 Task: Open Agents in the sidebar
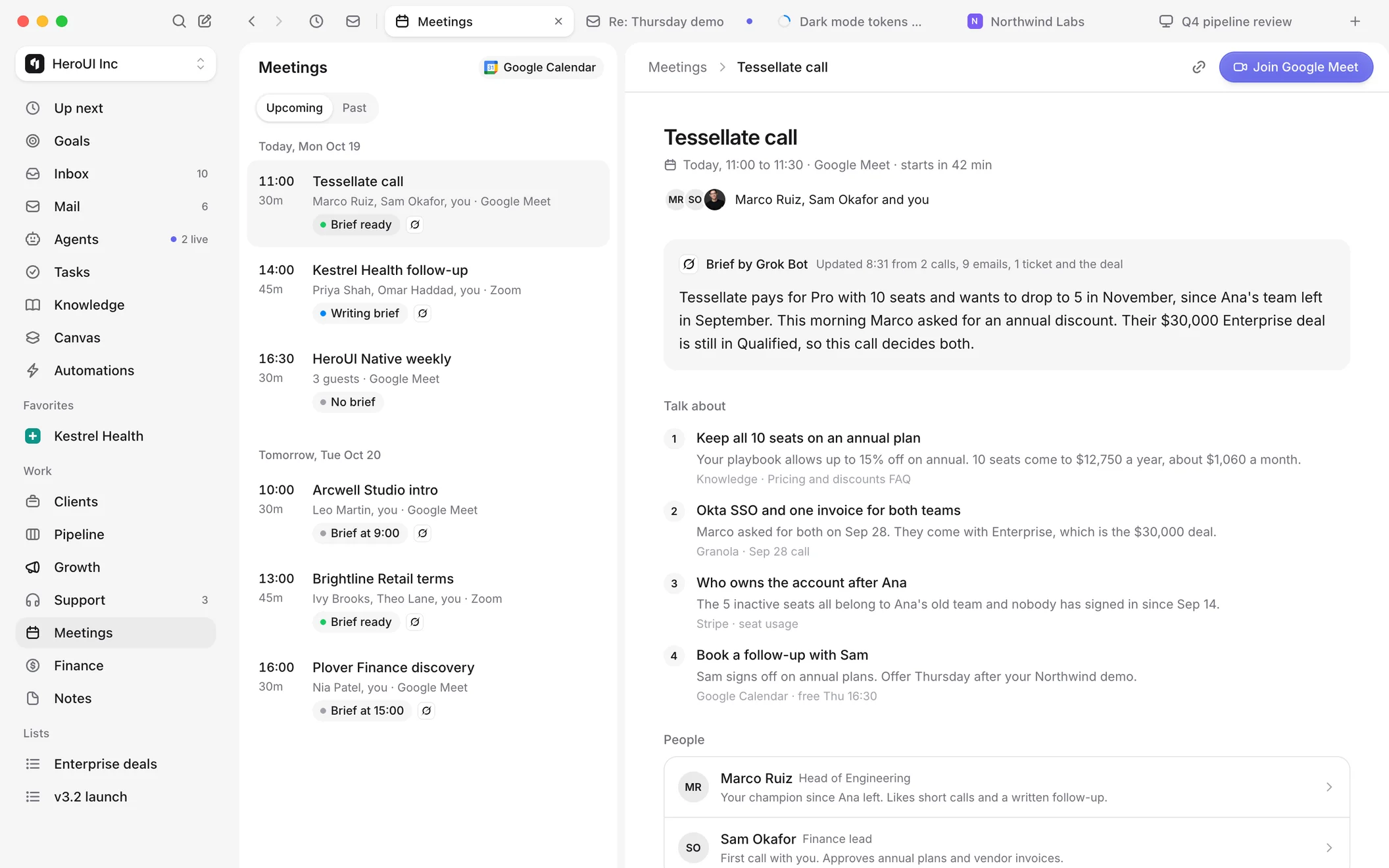pyautogui.click(x=116, y=239)
